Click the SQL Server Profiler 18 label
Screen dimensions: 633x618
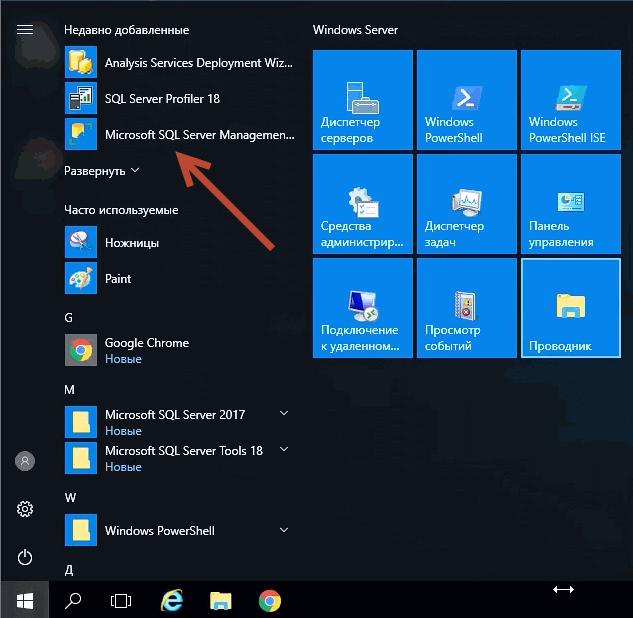click(162, 99)
